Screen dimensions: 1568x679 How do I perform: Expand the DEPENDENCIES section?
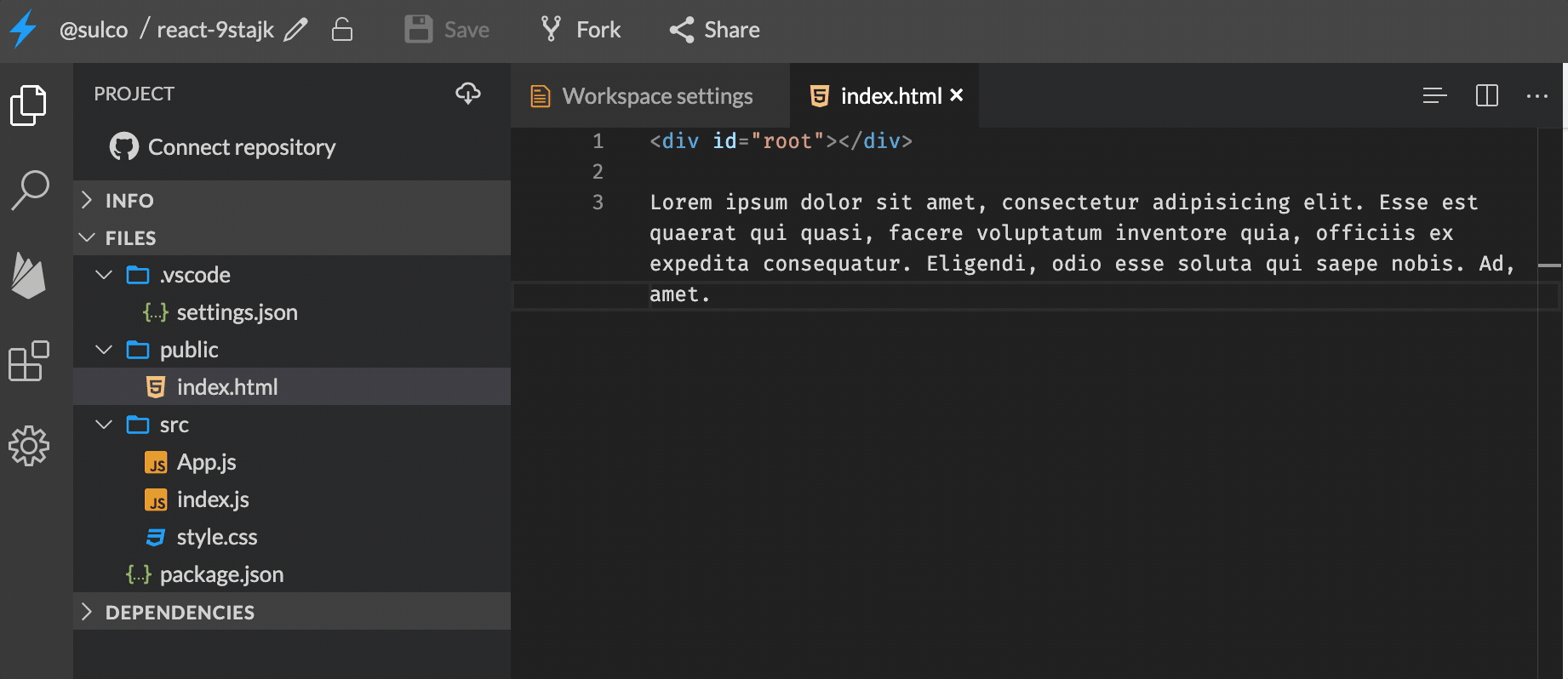click(292, 612)
